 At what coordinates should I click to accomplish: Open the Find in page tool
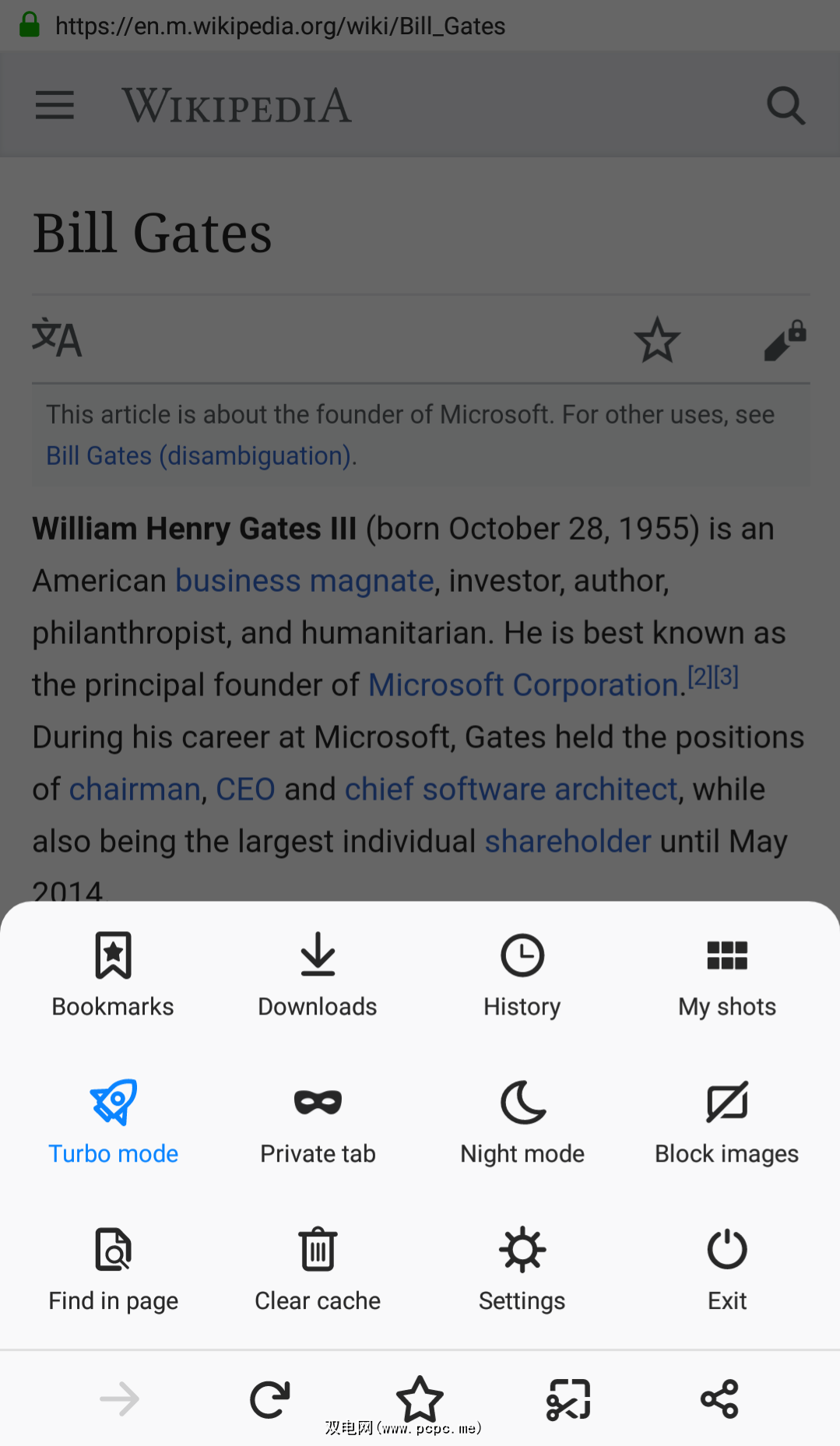tap(113, 1268)
